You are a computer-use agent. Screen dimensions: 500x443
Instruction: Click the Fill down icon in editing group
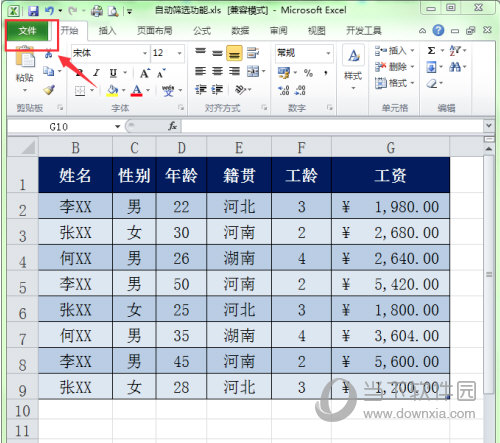431,68
